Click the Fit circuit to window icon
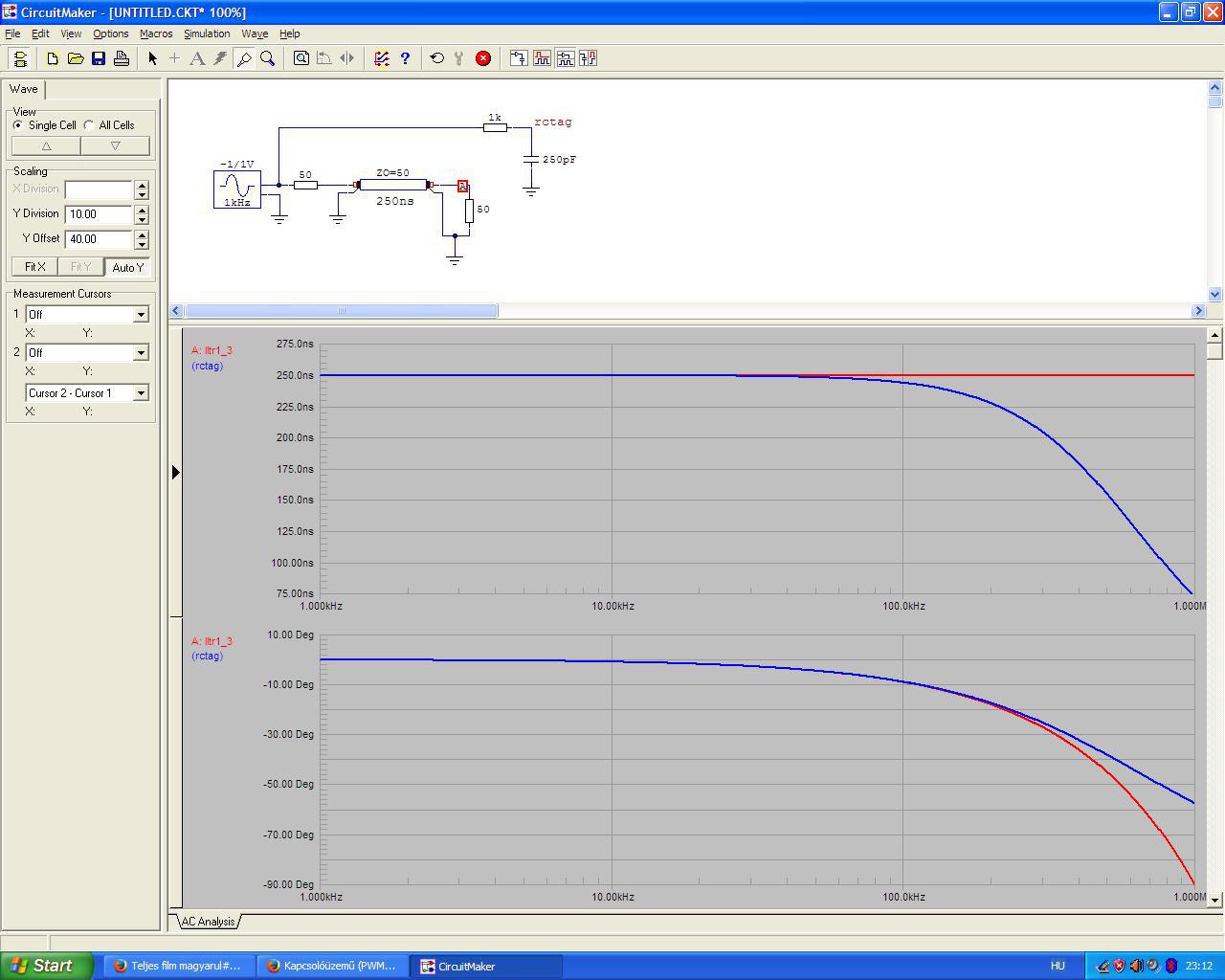Screen dimensions: 1225x980 pos(301,58)
